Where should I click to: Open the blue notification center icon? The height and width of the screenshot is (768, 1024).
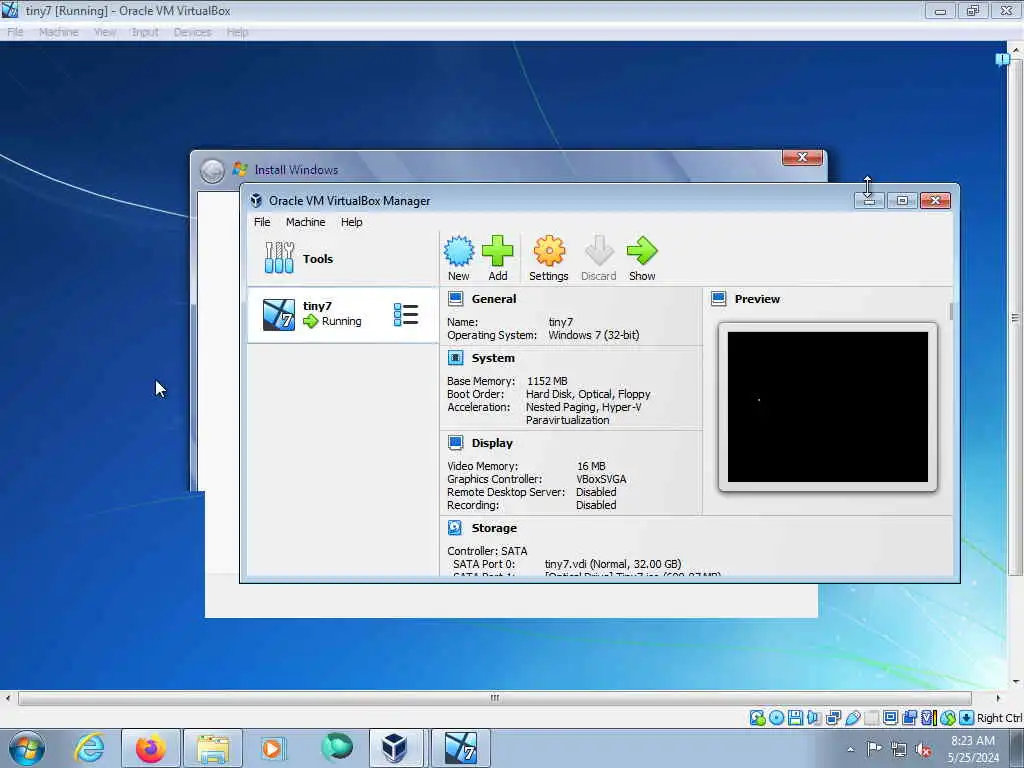(1002, 60)
